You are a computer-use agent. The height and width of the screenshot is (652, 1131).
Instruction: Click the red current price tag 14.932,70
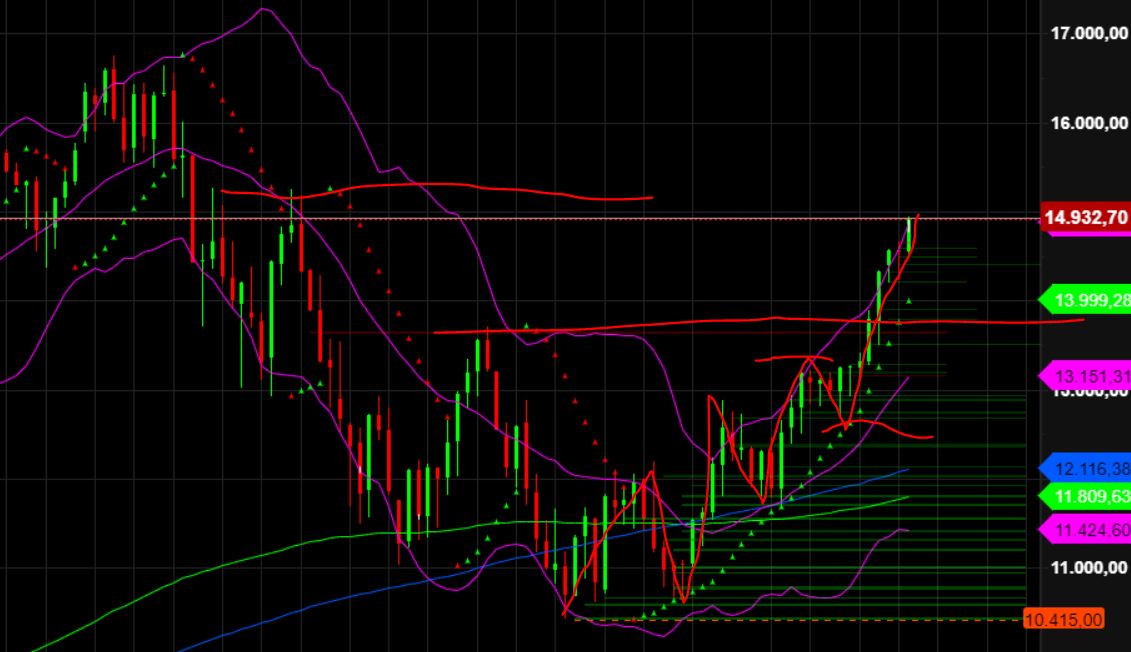coord(1083,214)
